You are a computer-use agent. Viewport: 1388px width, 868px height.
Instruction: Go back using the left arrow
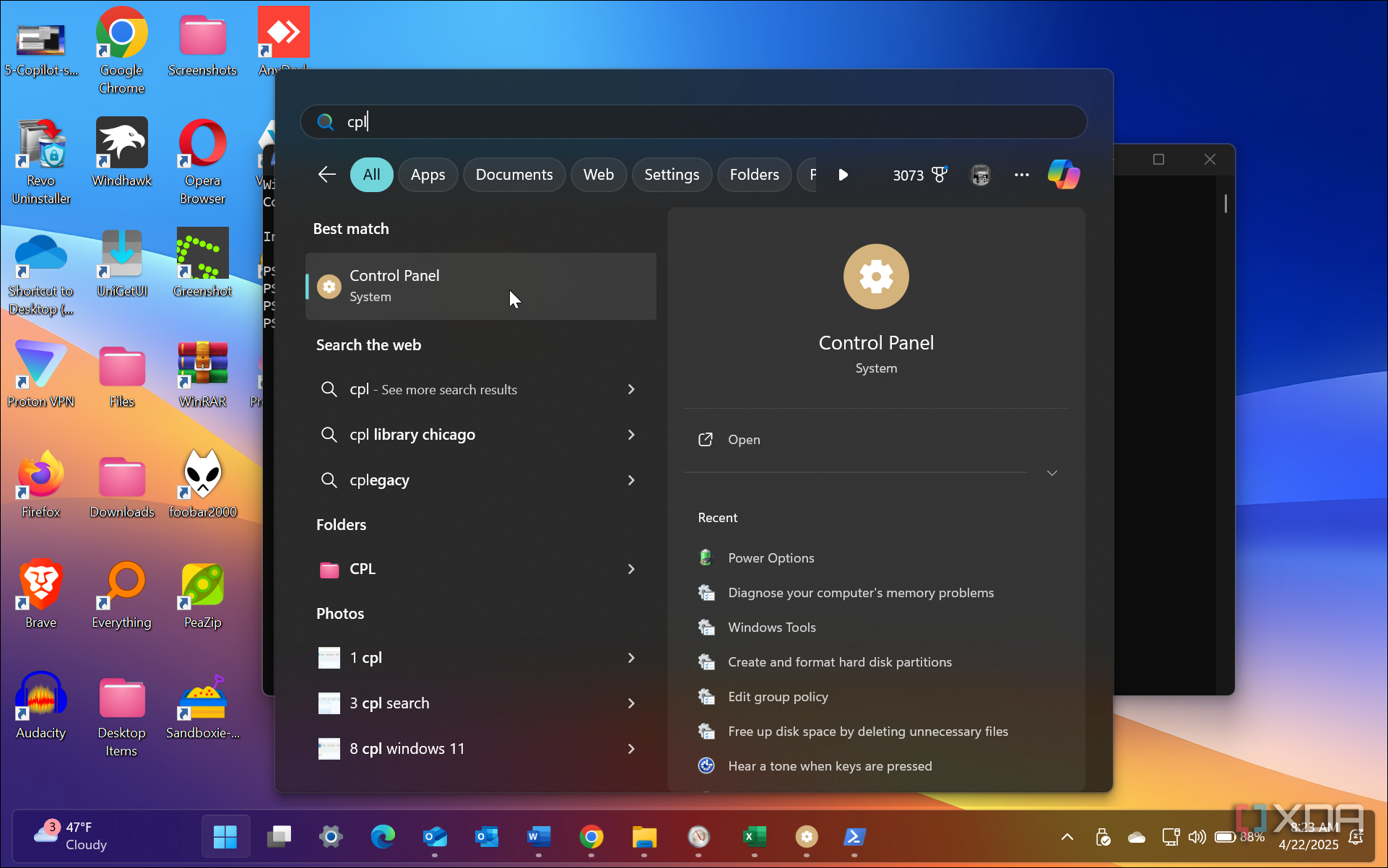(x=327, y=175)
